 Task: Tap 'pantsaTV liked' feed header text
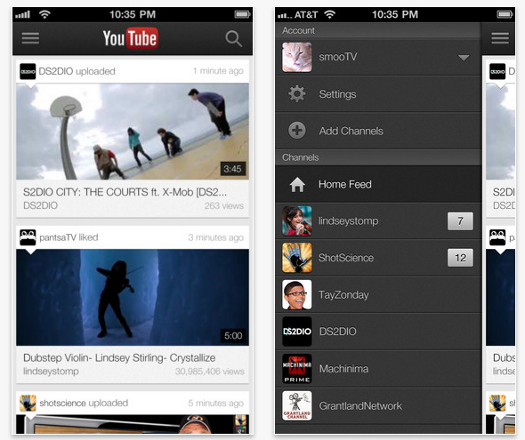tap(69, 237)
